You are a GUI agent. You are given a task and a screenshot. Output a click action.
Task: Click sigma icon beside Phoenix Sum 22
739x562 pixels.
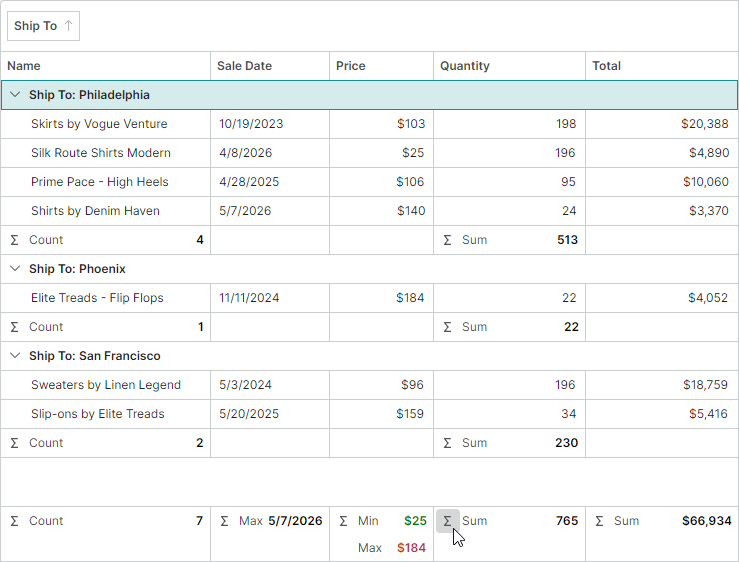(x=447, y=327)
